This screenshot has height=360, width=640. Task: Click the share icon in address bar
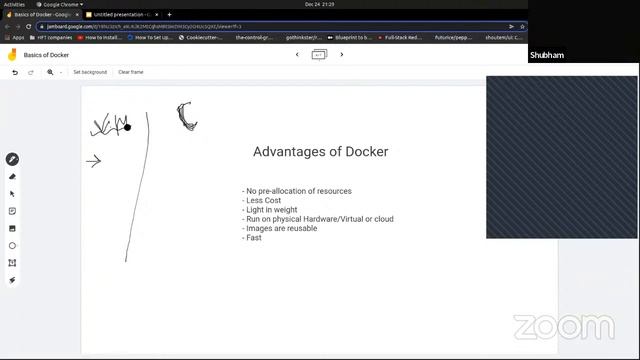click(511, 27)
